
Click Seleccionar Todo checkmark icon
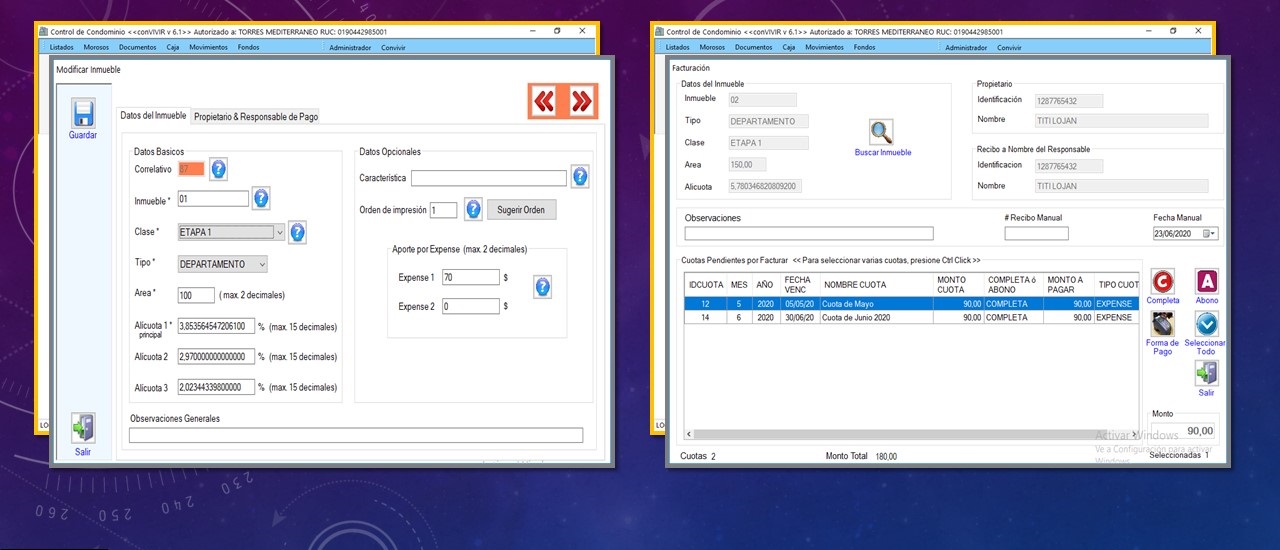pos(1206,325)
